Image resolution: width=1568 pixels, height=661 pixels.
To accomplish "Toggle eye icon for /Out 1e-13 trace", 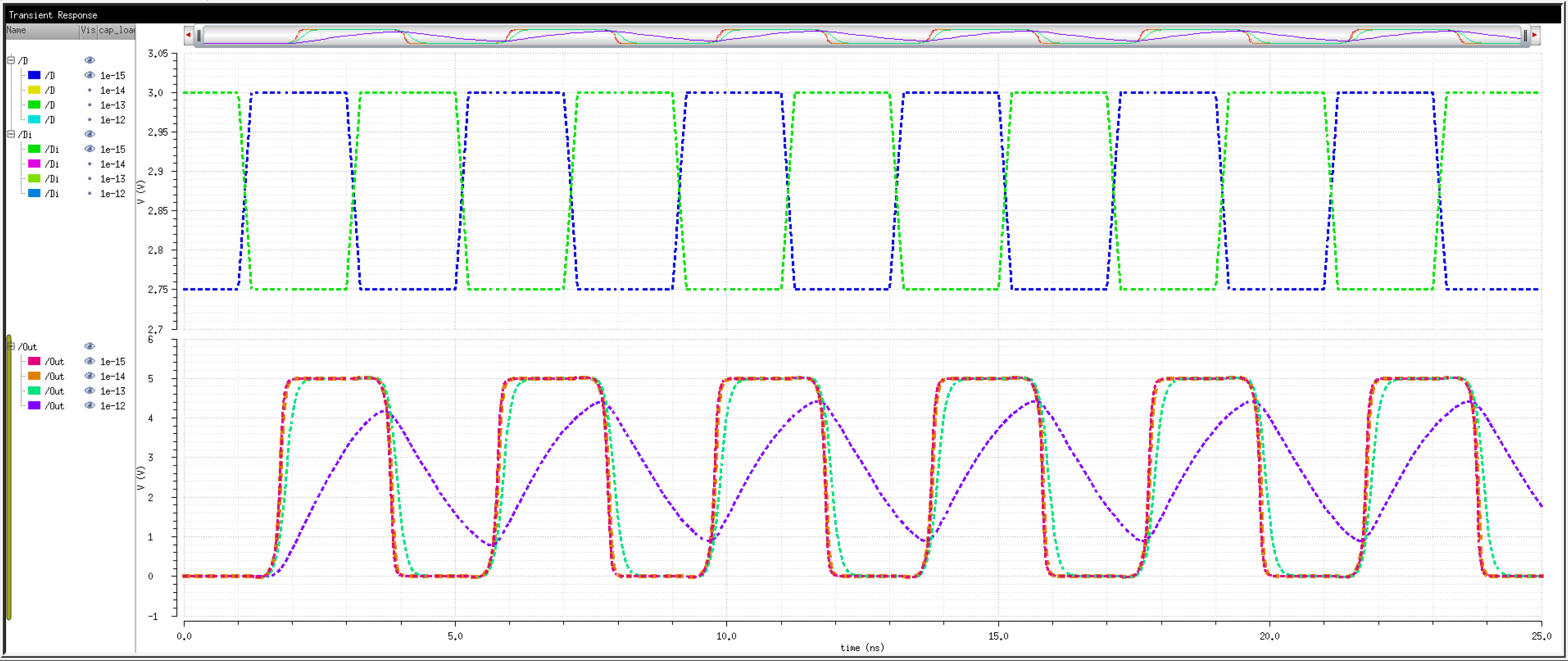I will pyautogui.click(x=90, y=391).
